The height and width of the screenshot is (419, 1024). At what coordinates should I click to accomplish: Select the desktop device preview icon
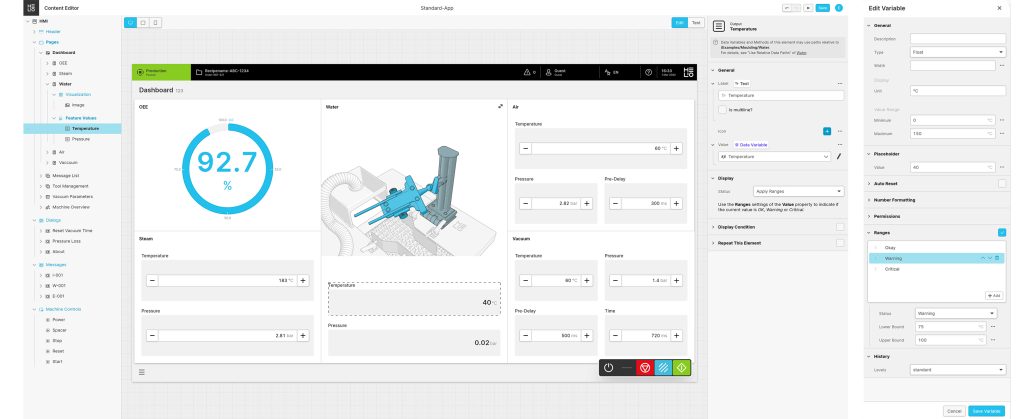130,22
